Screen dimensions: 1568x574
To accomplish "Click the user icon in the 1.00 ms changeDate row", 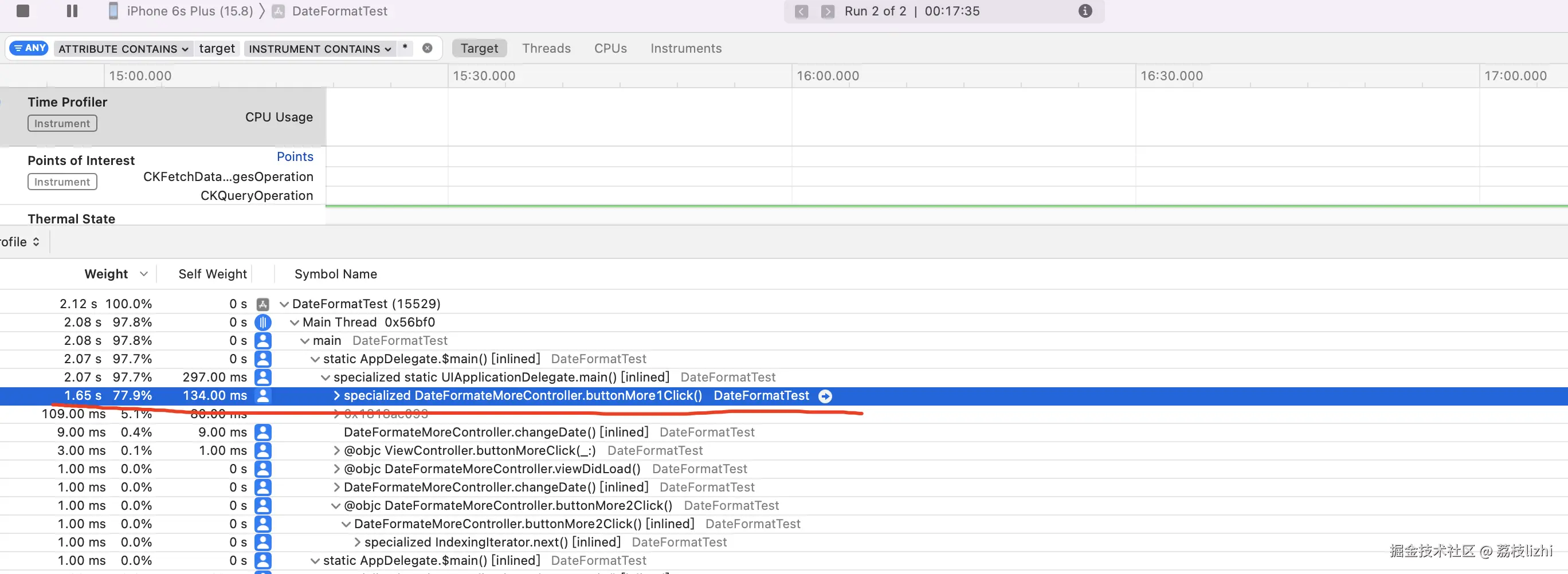I will [263, 487].
